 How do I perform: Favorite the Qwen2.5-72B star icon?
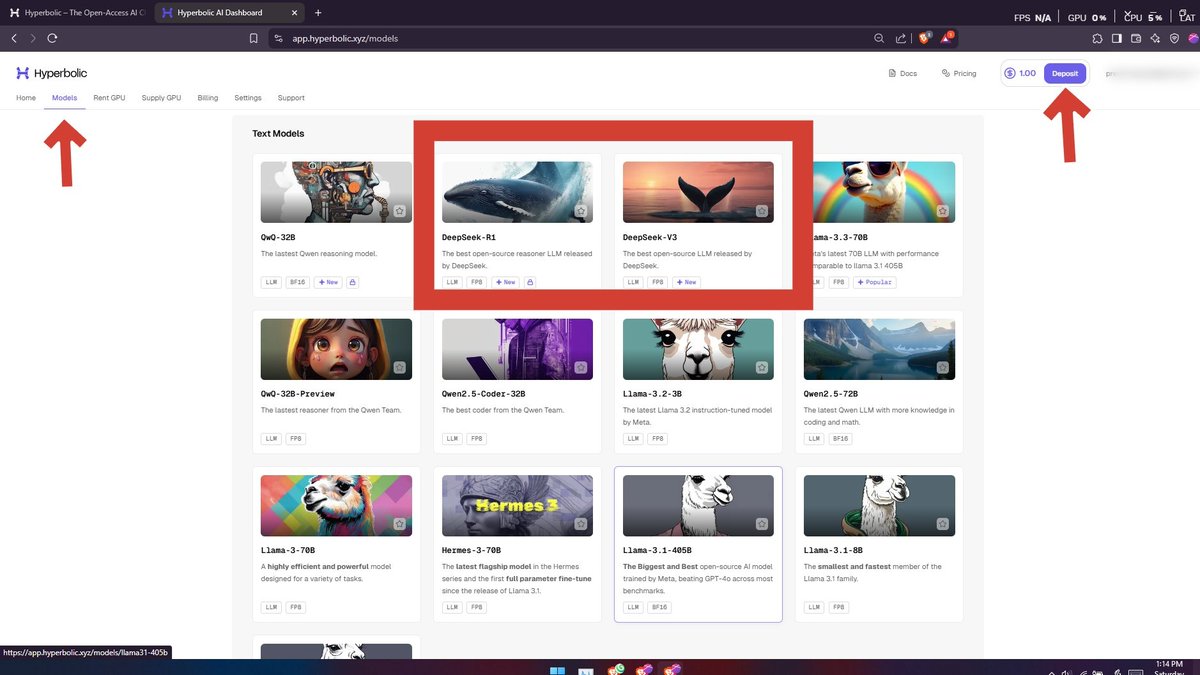942,367
